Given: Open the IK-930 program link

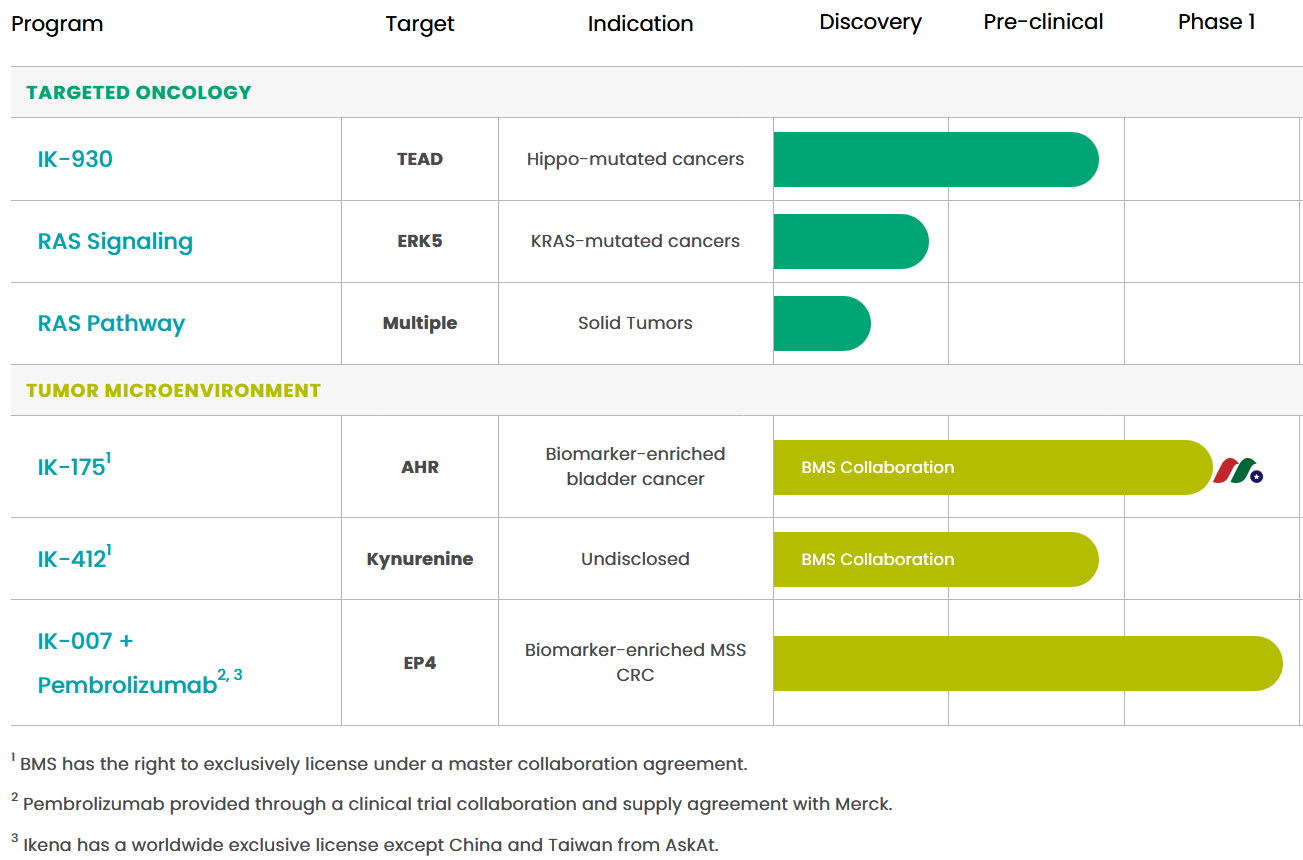Looking at the screenshot, I should click(75, 159).
